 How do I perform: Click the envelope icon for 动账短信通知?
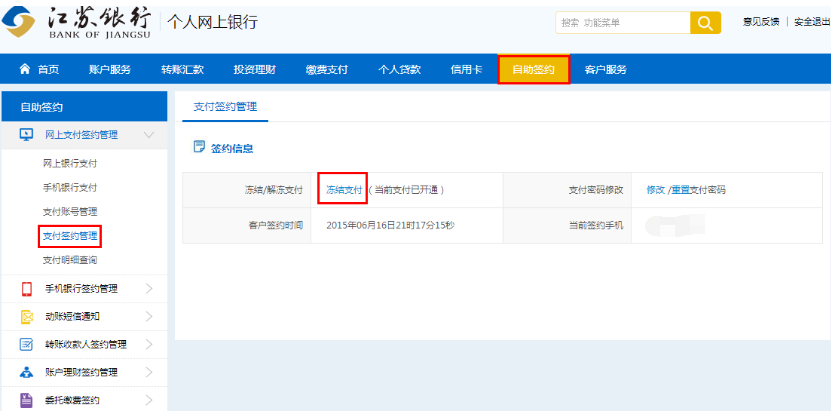(x=27, y=317)
